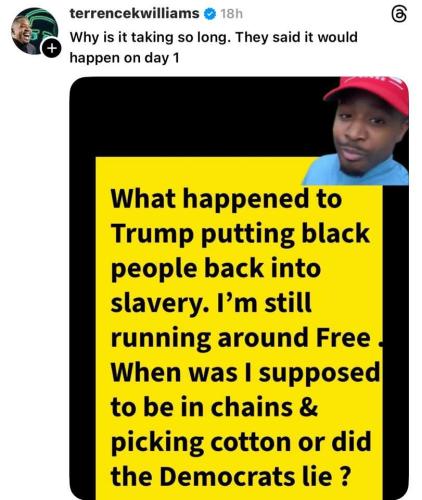Tap the line 'running around Free'
Image resolution: width=422 pixels, height=500 pixels.
coord(241,338)
